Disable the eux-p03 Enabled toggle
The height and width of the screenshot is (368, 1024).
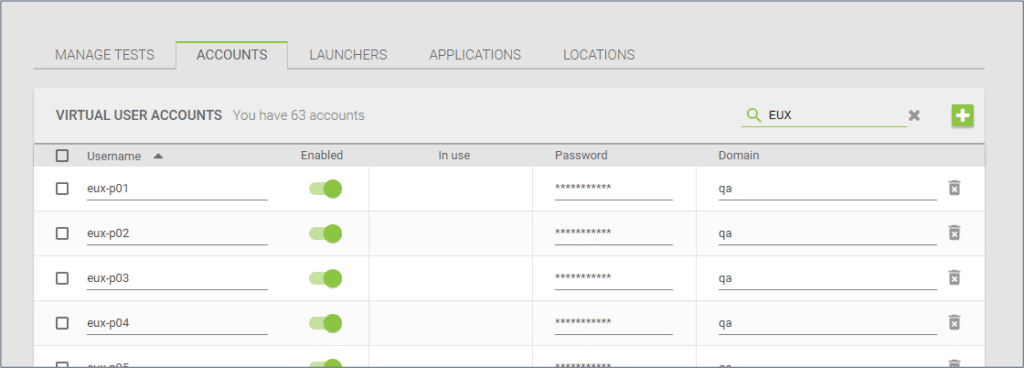[x=325, y=278]
